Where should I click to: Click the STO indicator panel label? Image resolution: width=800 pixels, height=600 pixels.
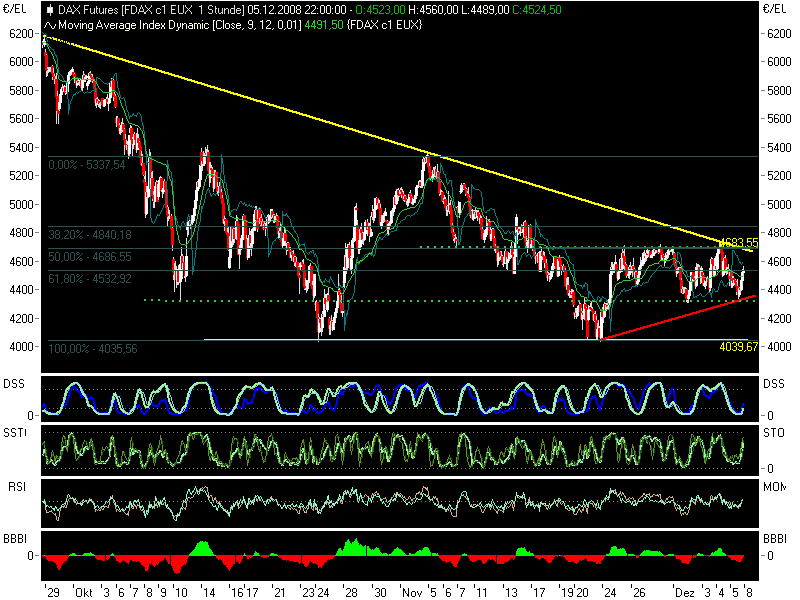(x=773, y=433)
